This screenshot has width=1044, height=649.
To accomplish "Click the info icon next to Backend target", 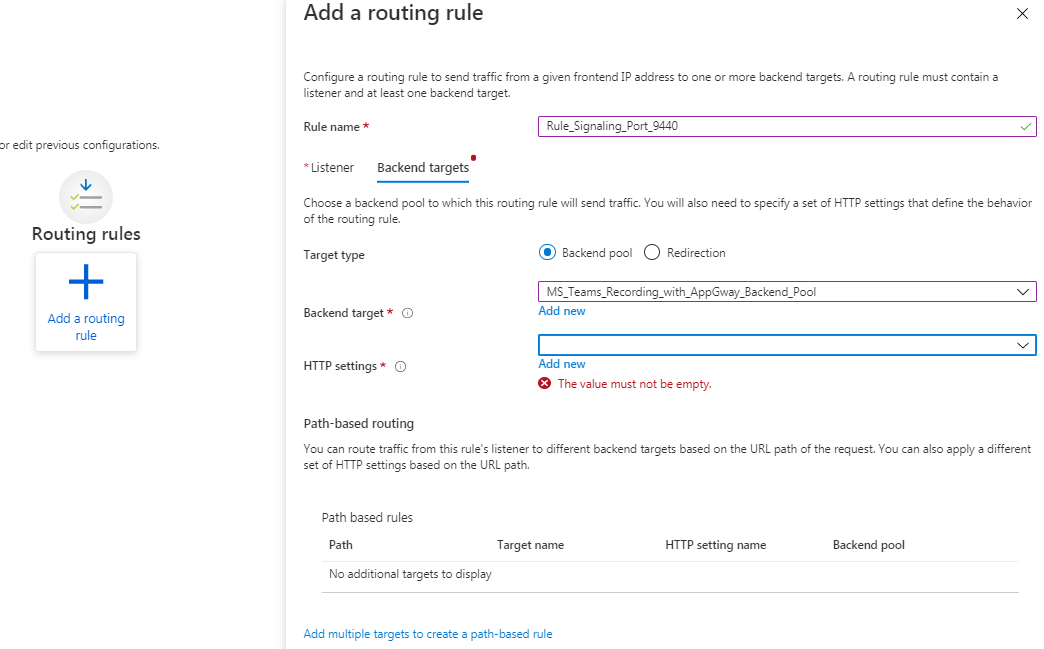I will pyautogui.click(x=406, y=313).
